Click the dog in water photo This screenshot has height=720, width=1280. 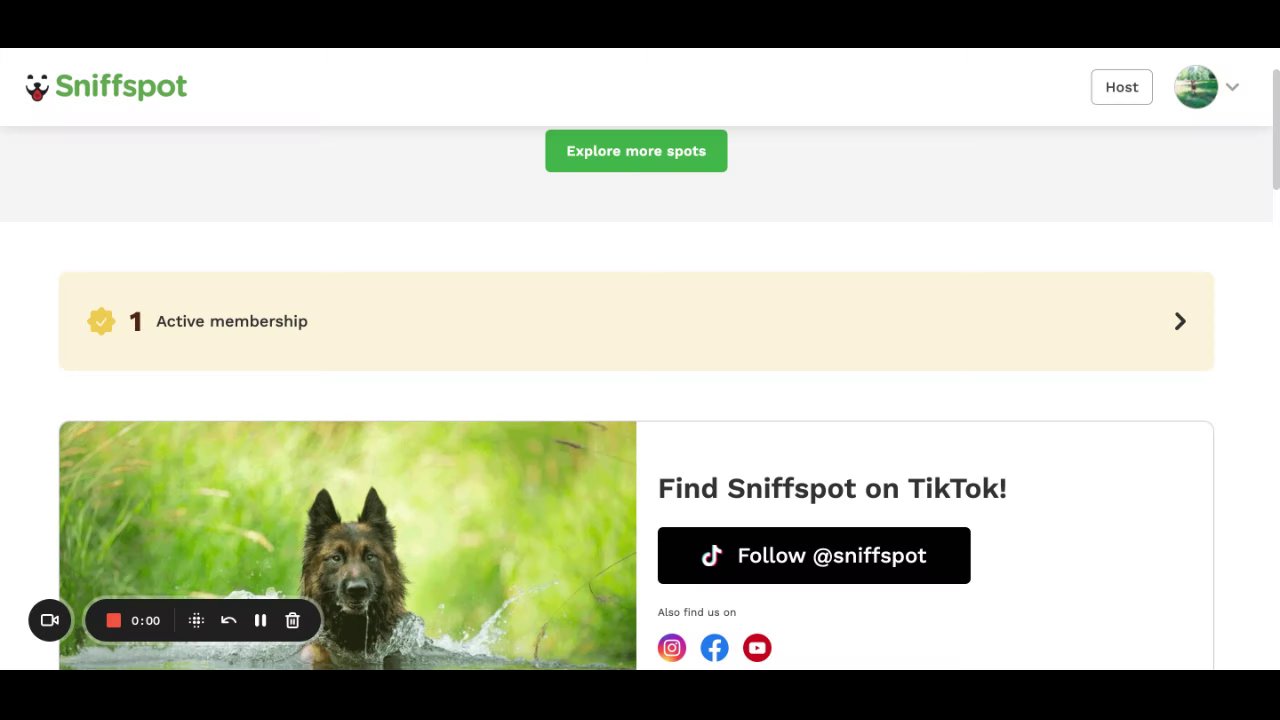[347, 545]
